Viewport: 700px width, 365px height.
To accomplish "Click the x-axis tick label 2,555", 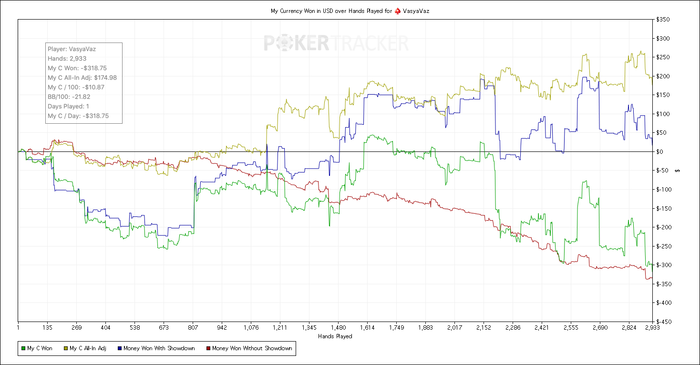I will tap(571, 328).
